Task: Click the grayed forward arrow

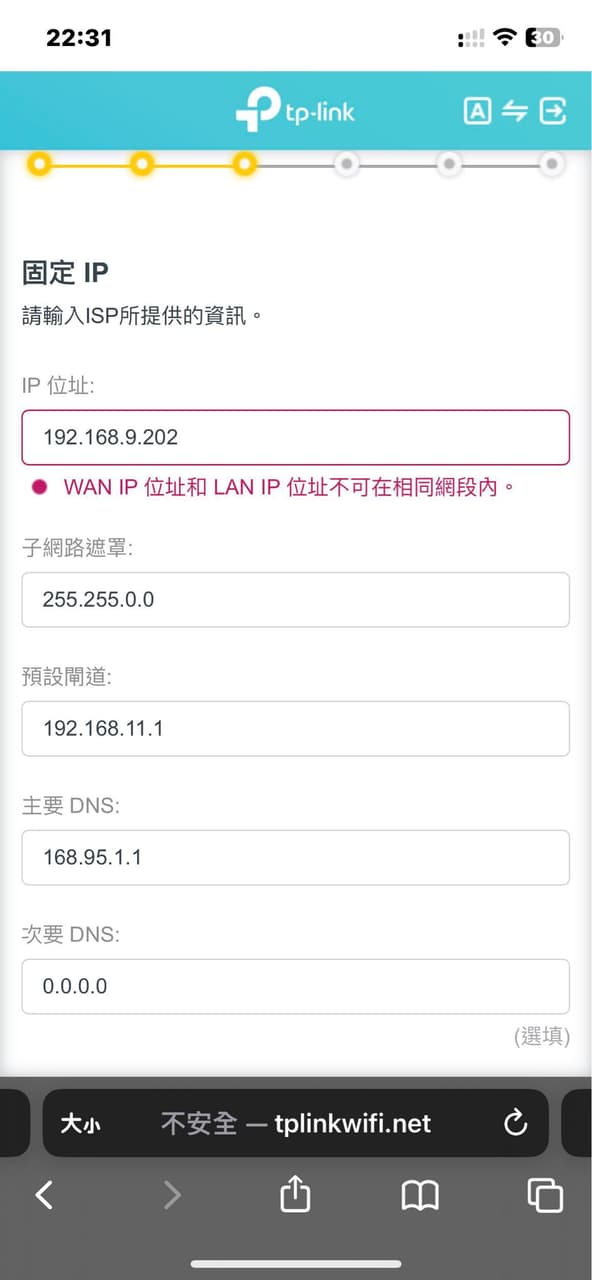Action: tap(170, 1195)
